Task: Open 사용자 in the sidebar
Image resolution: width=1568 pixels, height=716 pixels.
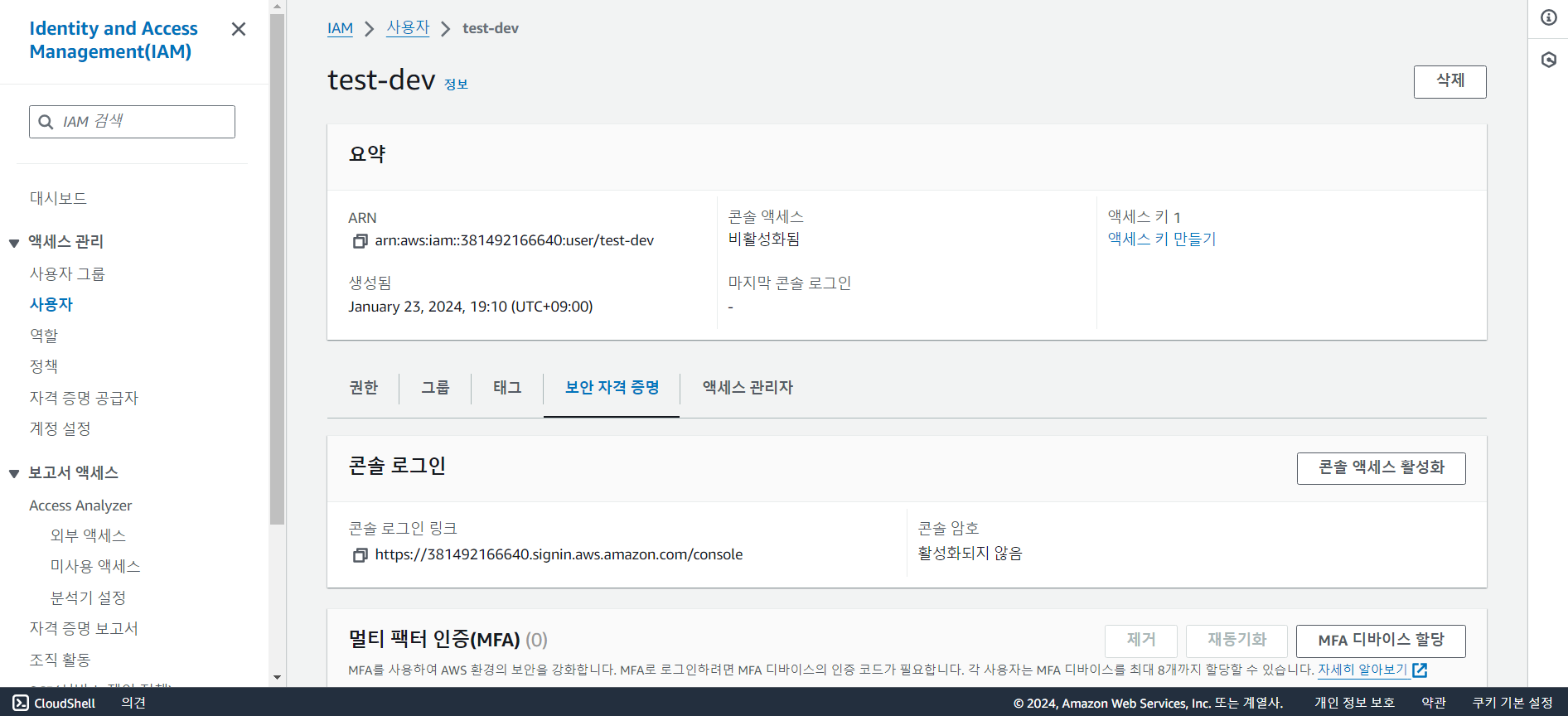Action: pyautogui.click(x=51, y=305)
